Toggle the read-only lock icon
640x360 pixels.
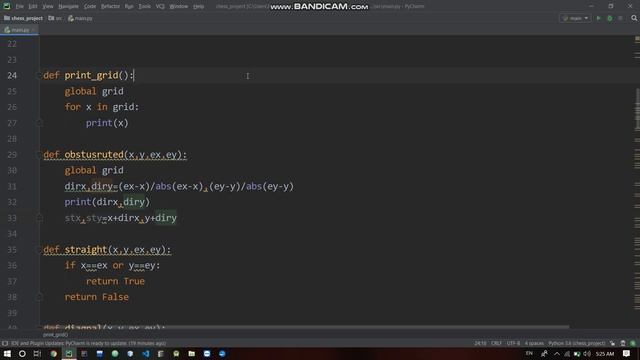(612, 344)
